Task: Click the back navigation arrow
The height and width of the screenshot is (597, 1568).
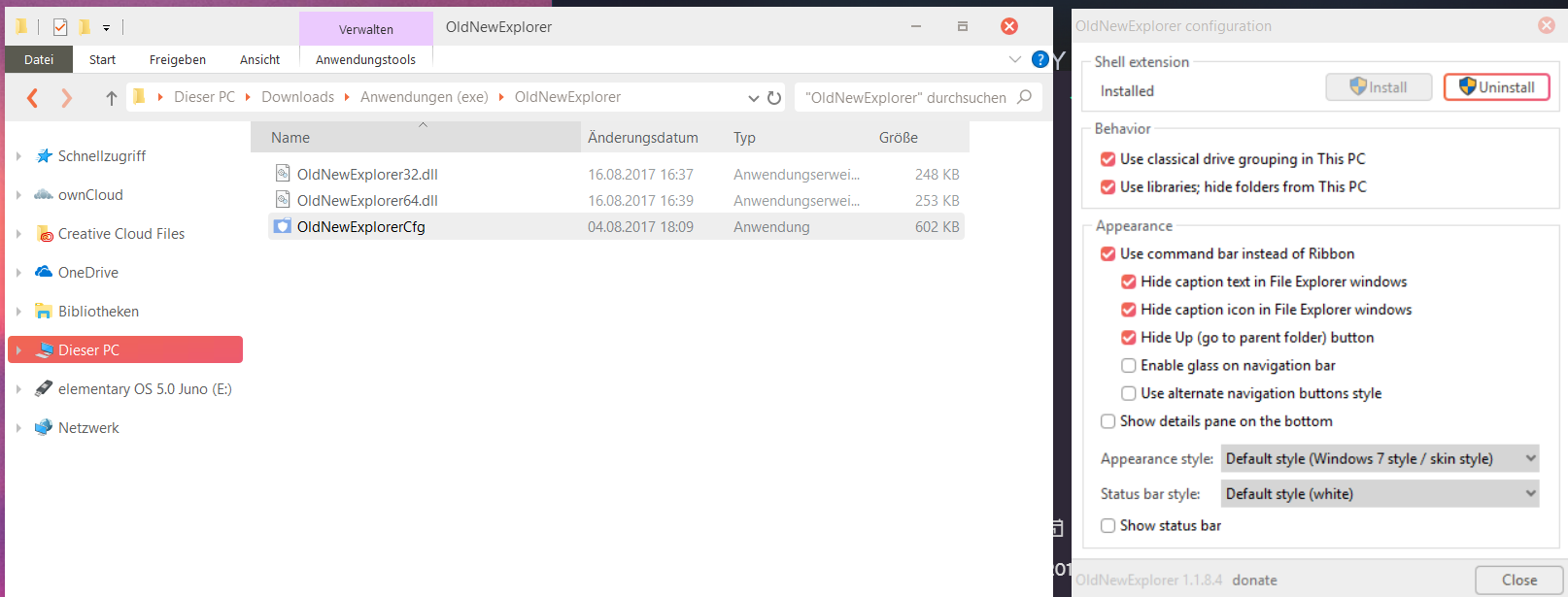Action: click(x=33, y=98)
